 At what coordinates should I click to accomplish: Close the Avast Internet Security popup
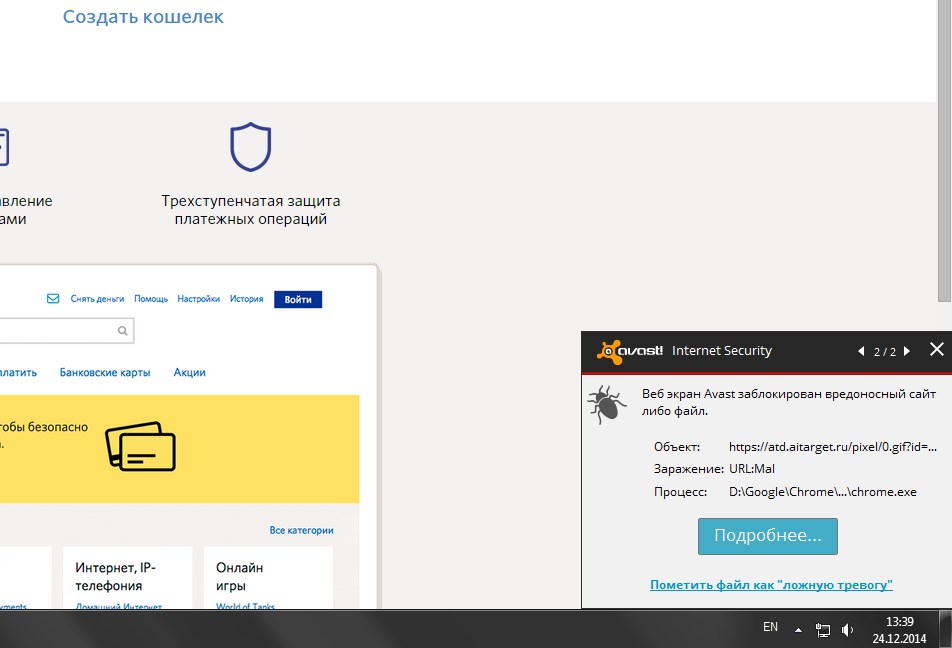(x=937, y=349)
